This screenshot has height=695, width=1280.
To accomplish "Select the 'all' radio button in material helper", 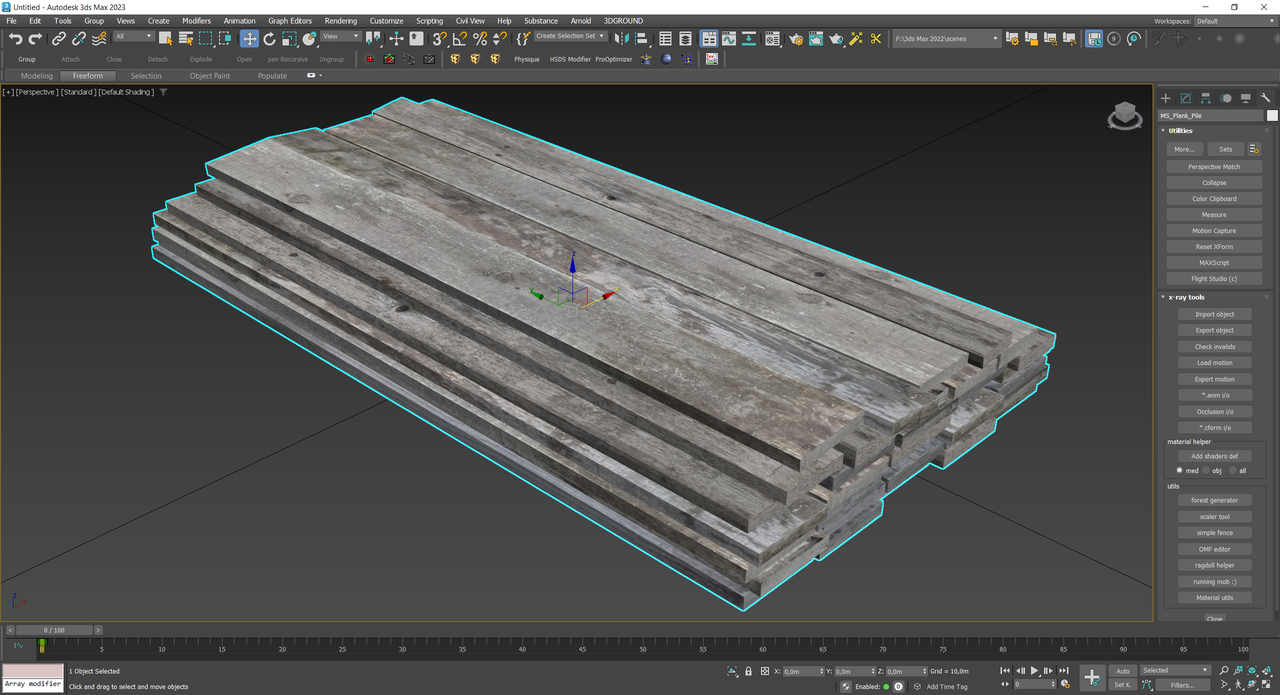I will click(x=1233, y=470).
